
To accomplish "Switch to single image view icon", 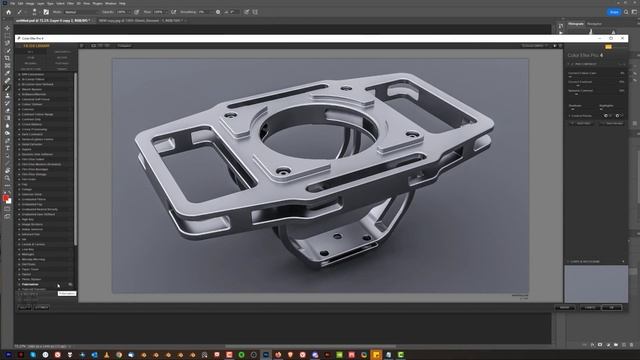I will click(x=93, y=46).
